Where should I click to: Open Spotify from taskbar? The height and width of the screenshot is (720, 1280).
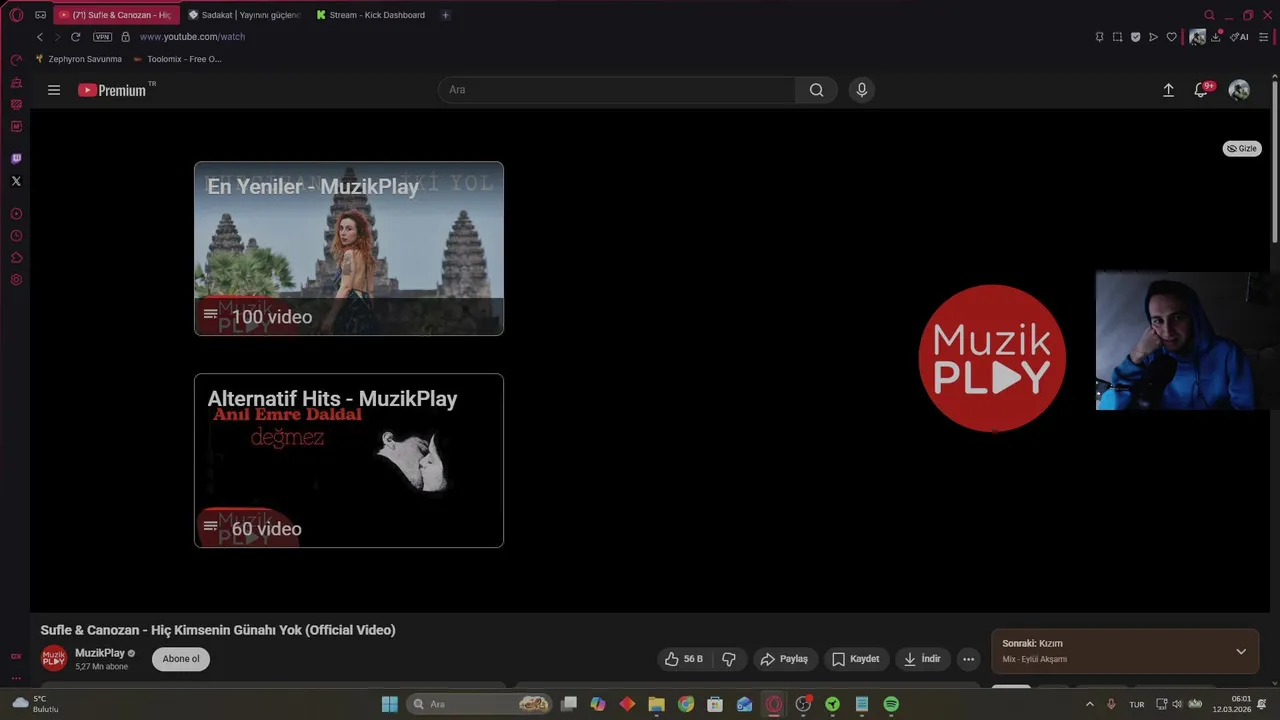click(891, 704)
